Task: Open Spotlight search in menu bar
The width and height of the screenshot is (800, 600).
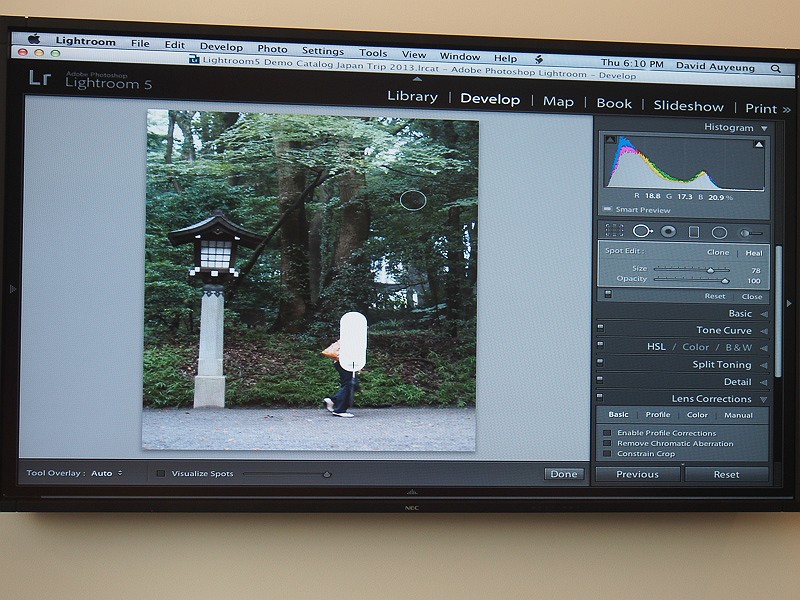Action: (x=776, y=68)
